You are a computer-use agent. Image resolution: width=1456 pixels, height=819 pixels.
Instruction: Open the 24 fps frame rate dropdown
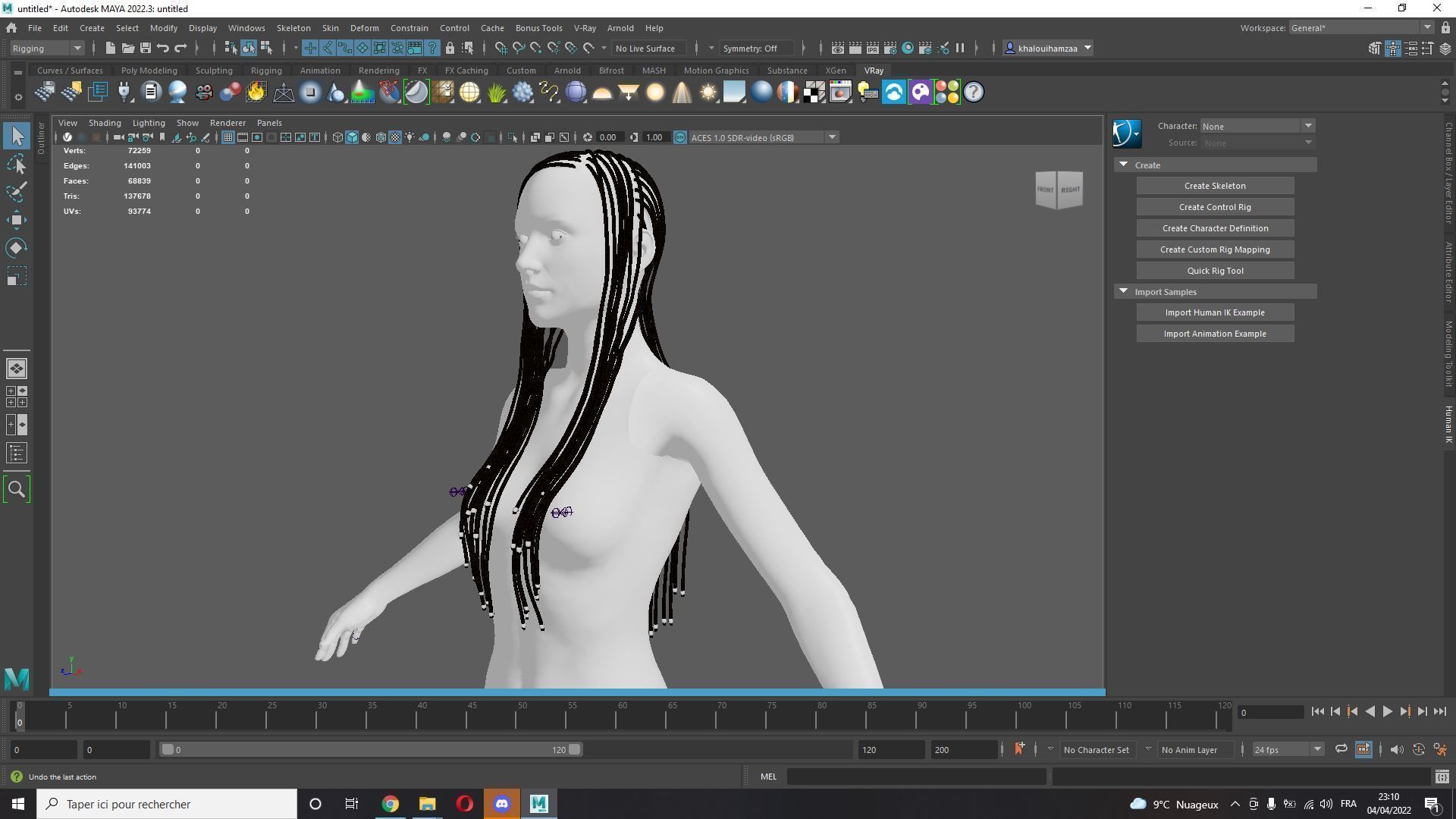coord(1288,749)
